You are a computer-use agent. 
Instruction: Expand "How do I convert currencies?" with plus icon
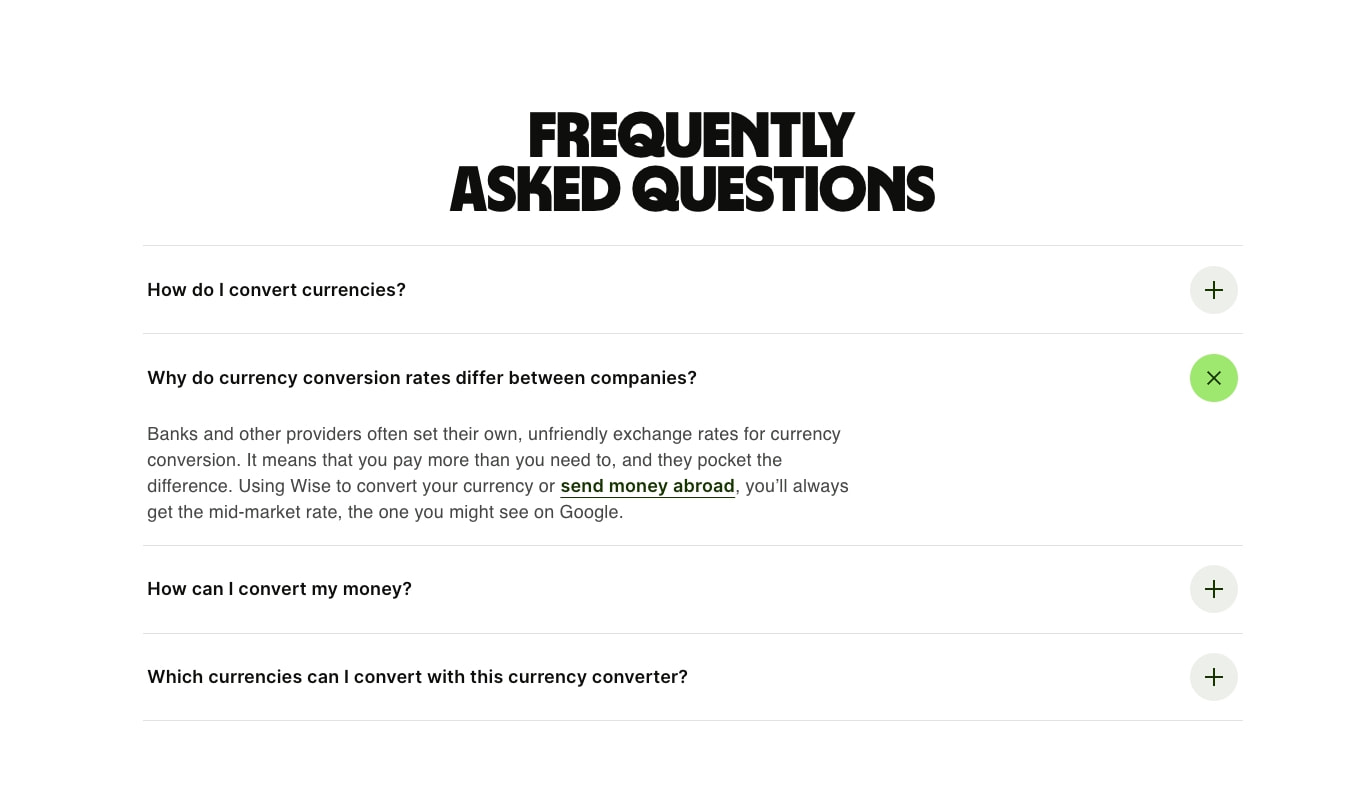(x=1213, y=290)
